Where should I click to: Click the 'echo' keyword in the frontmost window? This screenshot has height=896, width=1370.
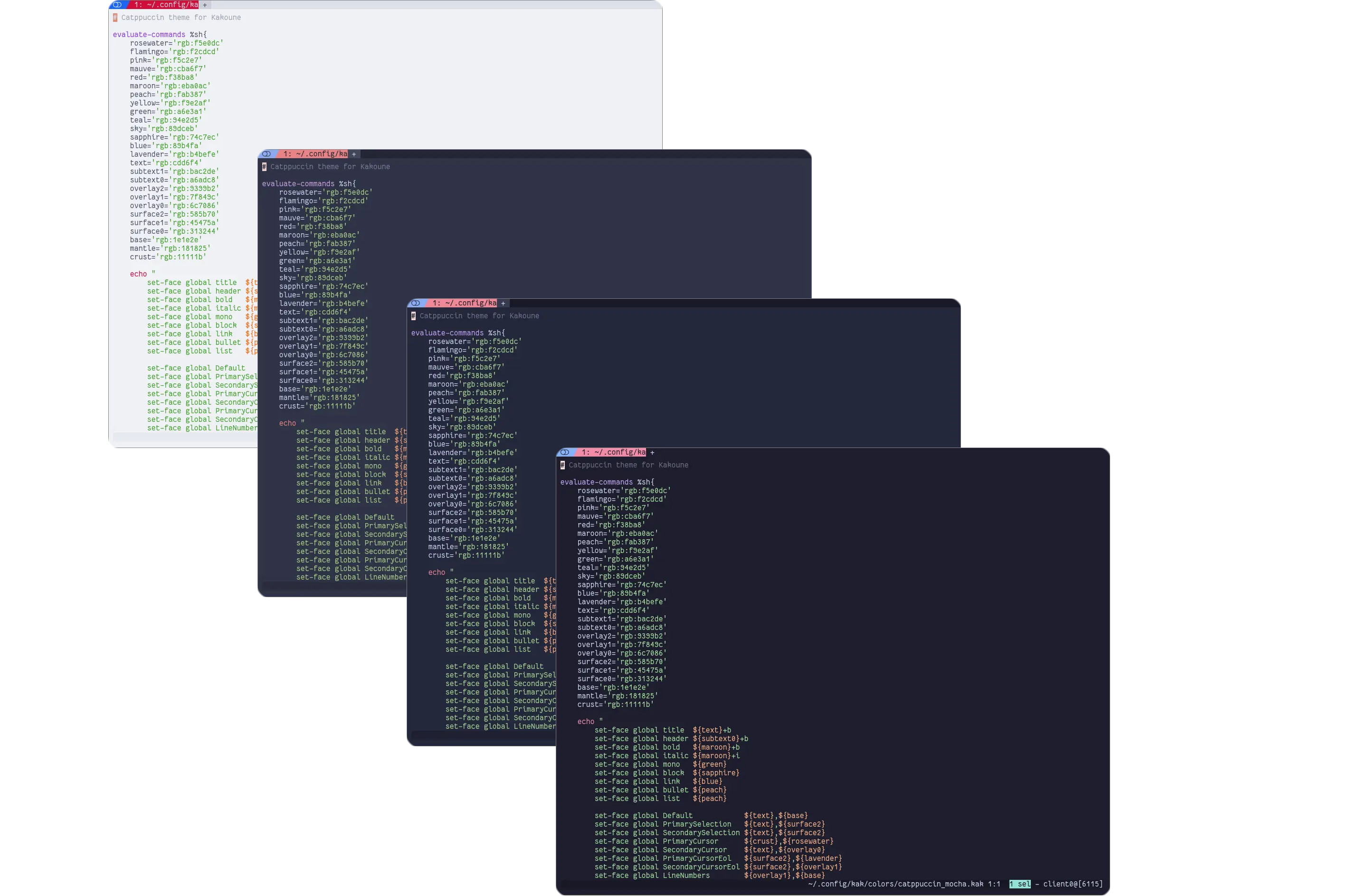point(585,722)
